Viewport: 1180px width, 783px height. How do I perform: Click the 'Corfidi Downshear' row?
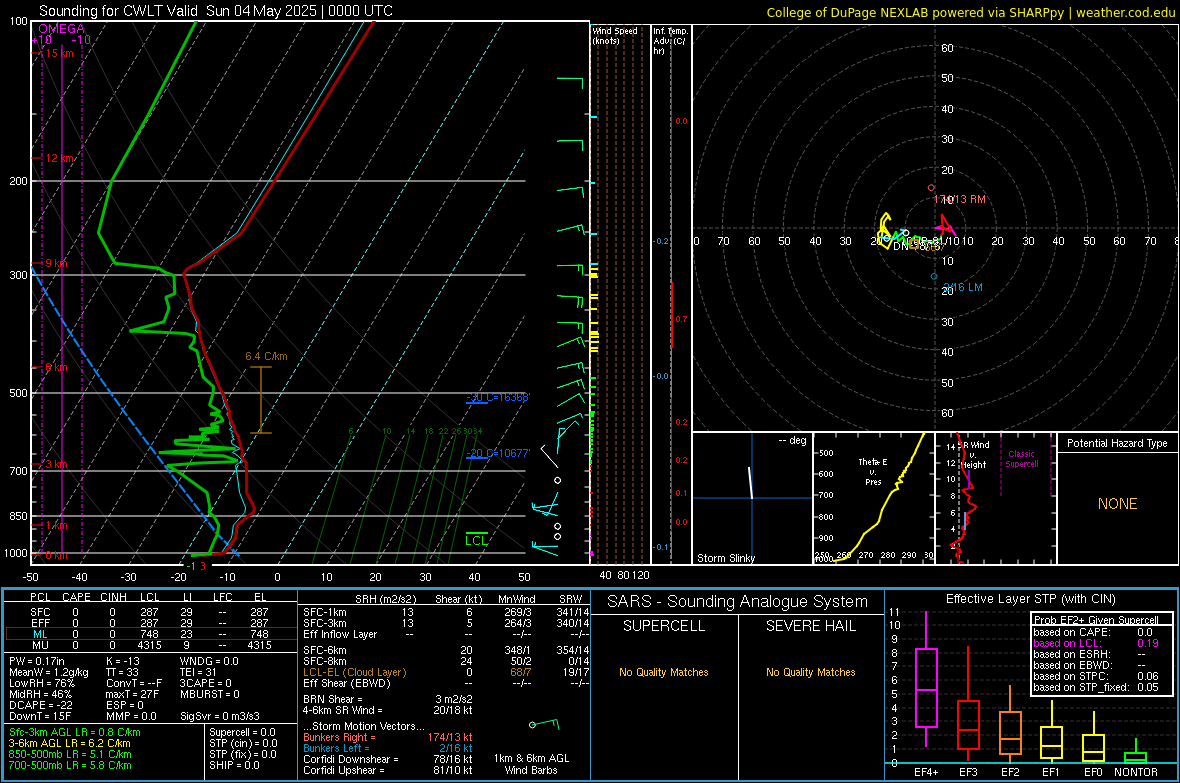(x=388, y=759)
